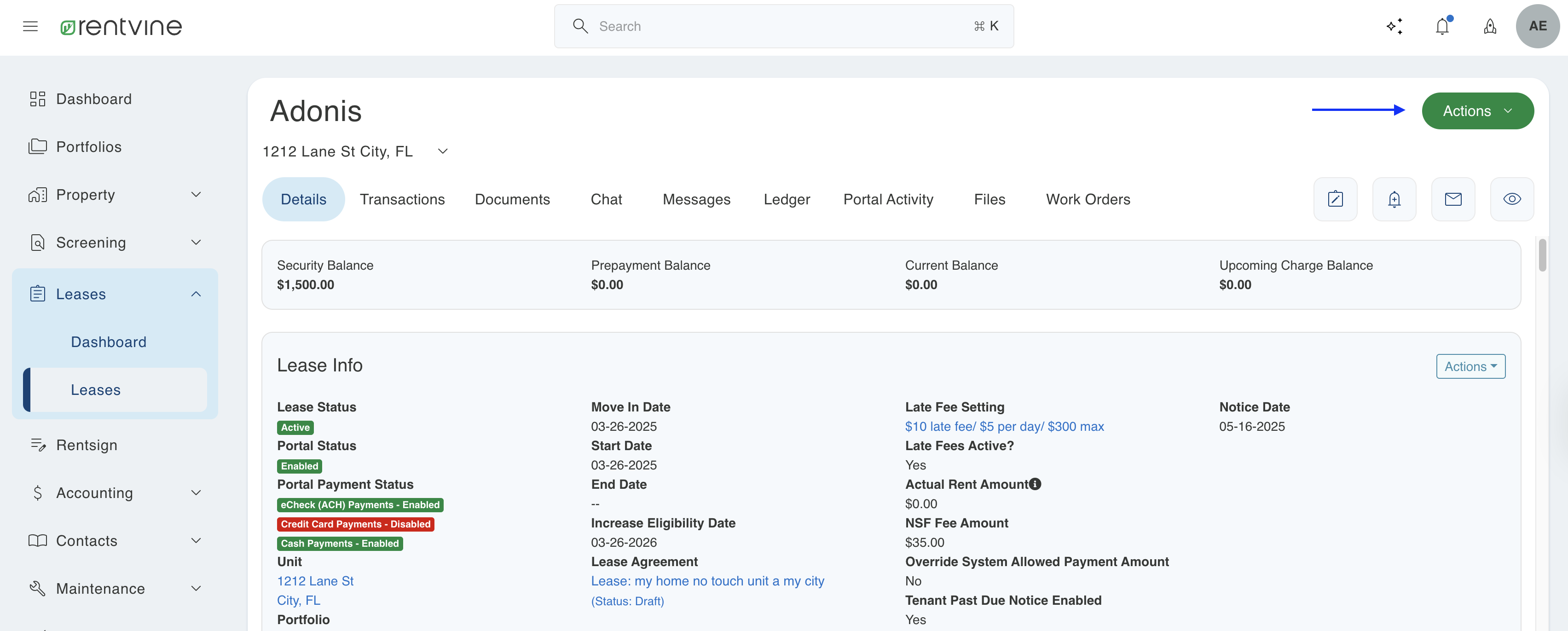Switch to the Transactions tab
The width and height of the screenshot is (1568, 631).
(x=402, y=199)
